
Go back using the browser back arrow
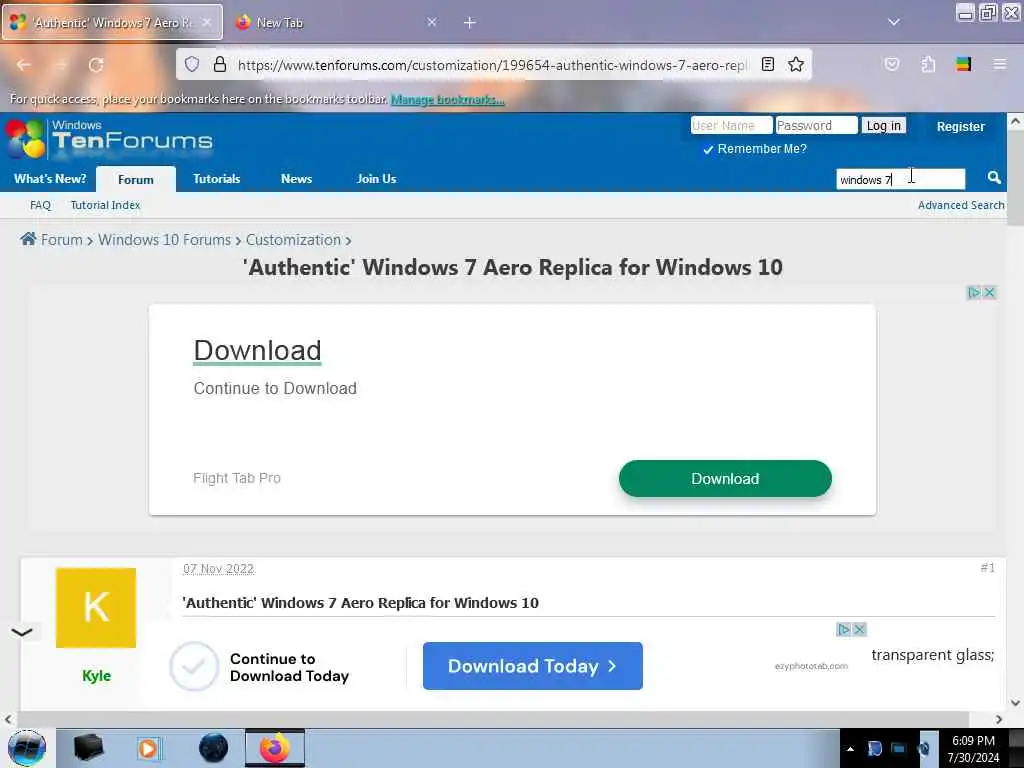click(24, 65)
